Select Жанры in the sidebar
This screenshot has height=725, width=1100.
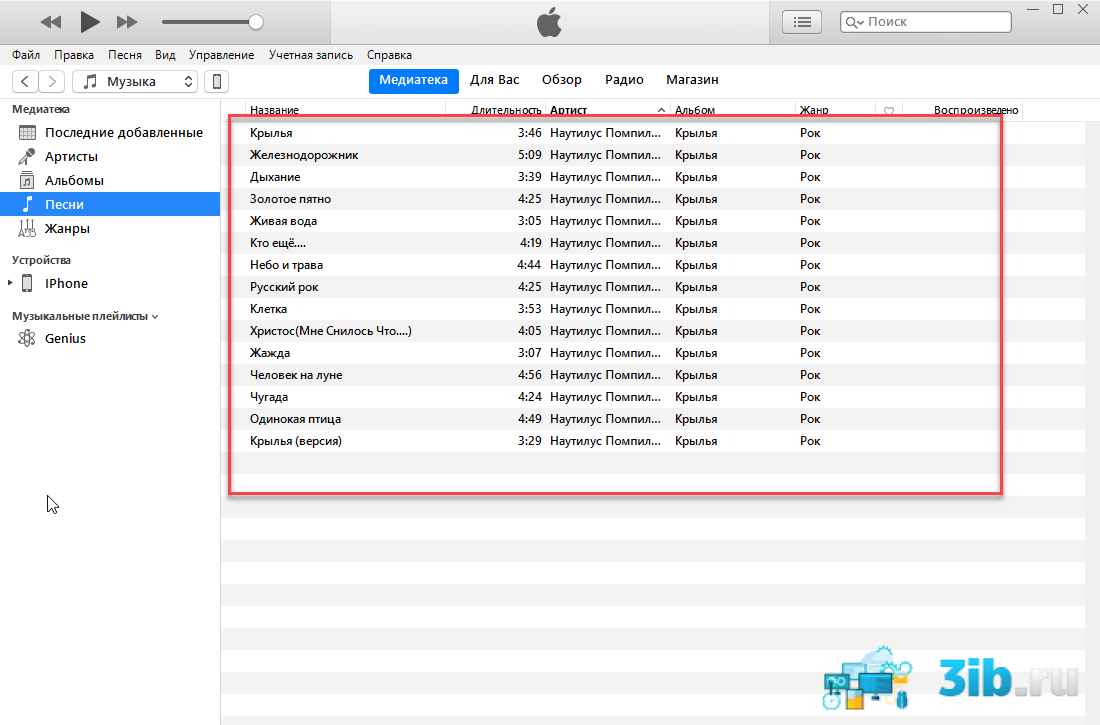(110, 228)
